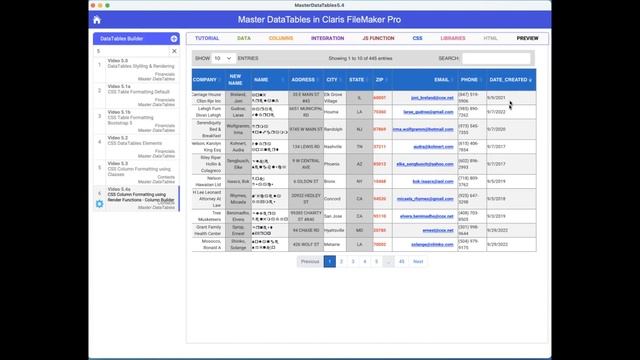
Task: Open the INTEGRATION tab
Action: tap(327, 38)
